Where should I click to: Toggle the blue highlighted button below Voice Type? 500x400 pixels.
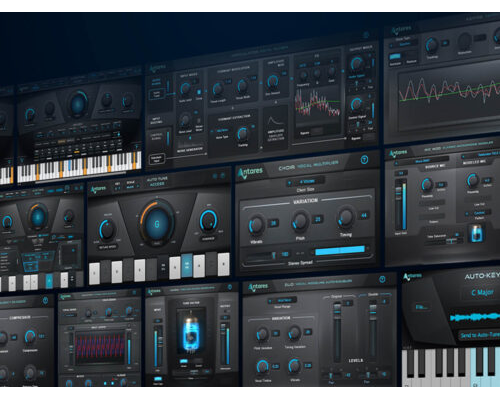coord(395,56)
